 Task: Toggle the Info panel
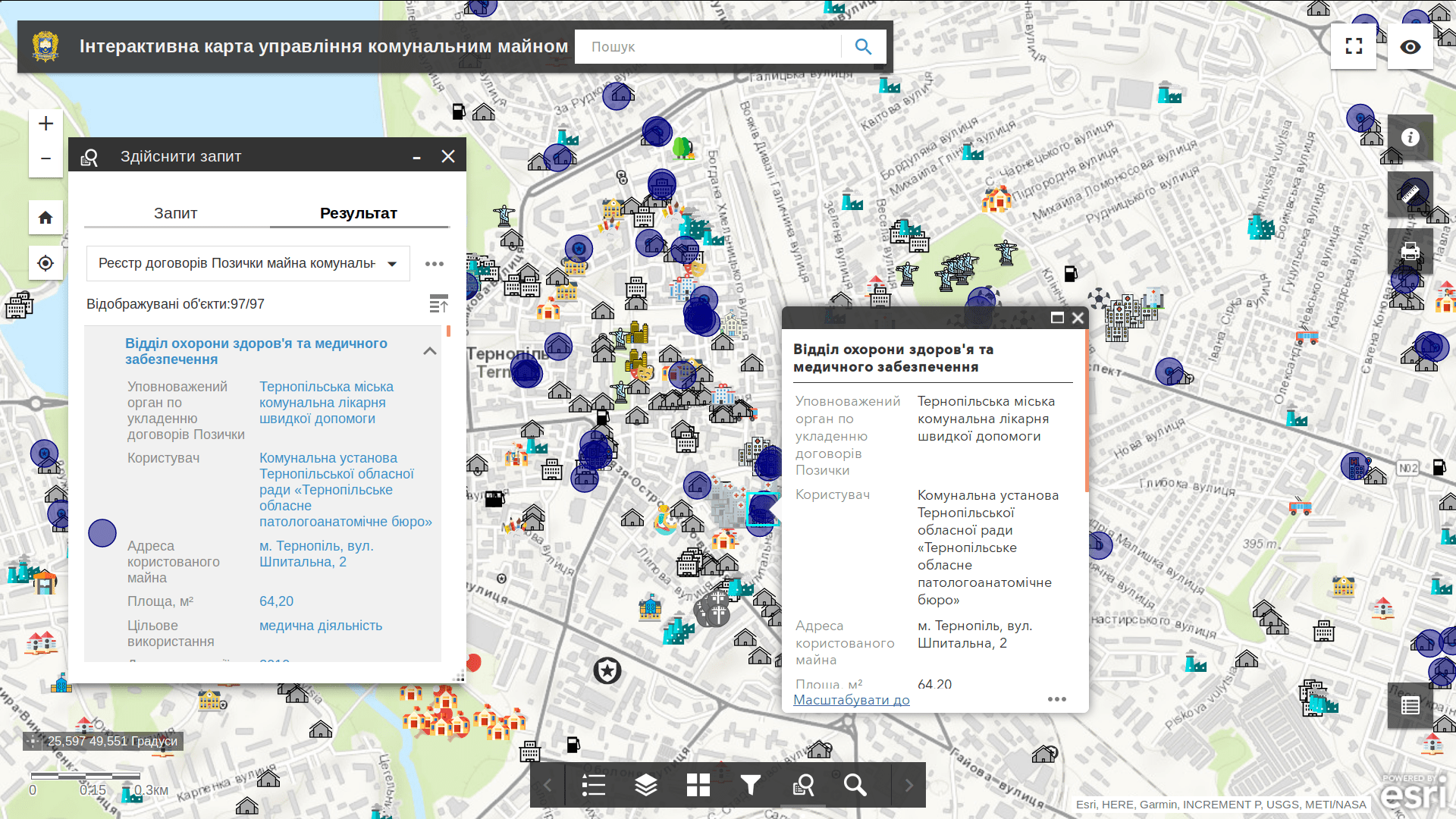coord(1409,137)
